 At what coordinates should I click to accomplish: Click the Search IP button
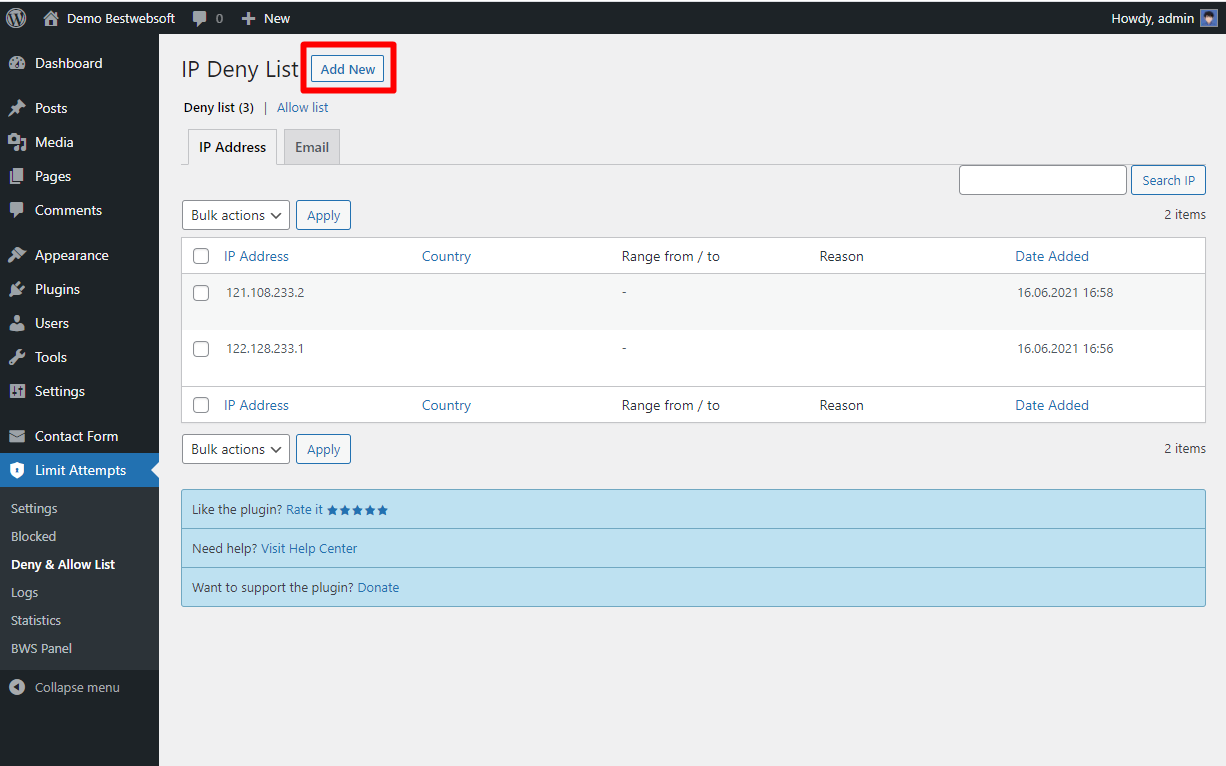pos(1168,180)
